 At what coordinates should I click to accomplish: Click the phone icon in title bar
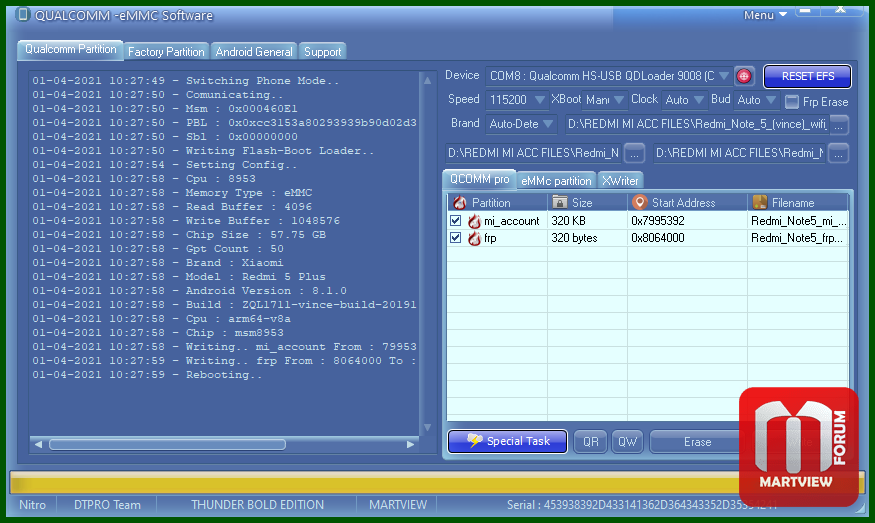click(22, 14)
